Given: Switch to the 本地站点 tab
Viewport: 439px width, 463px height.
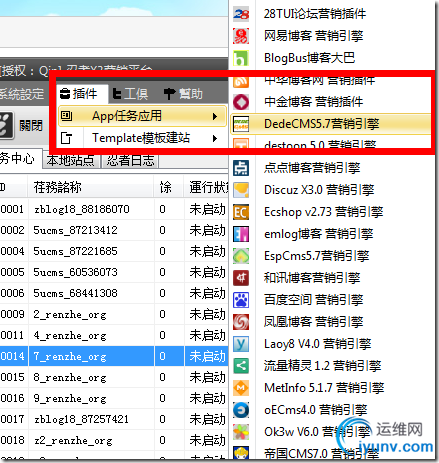Looking at the screenshot, I should point(71,160).
